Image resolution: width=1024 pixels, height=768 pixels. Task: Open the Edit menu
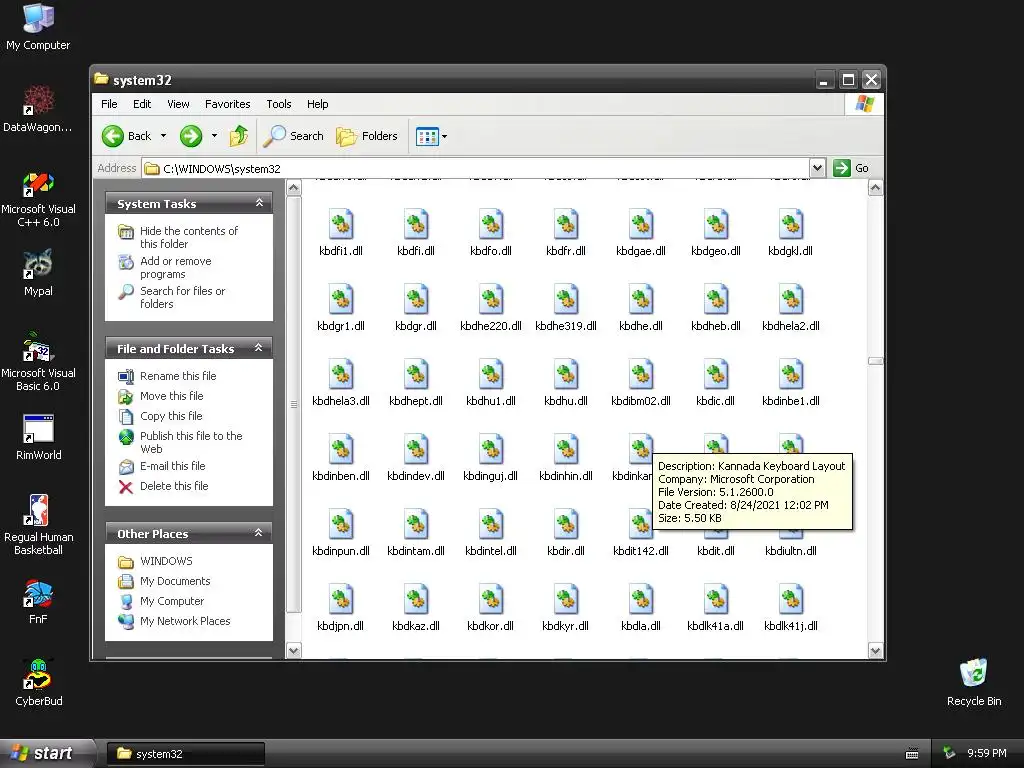pyautogui.click(x=142, y=104)
